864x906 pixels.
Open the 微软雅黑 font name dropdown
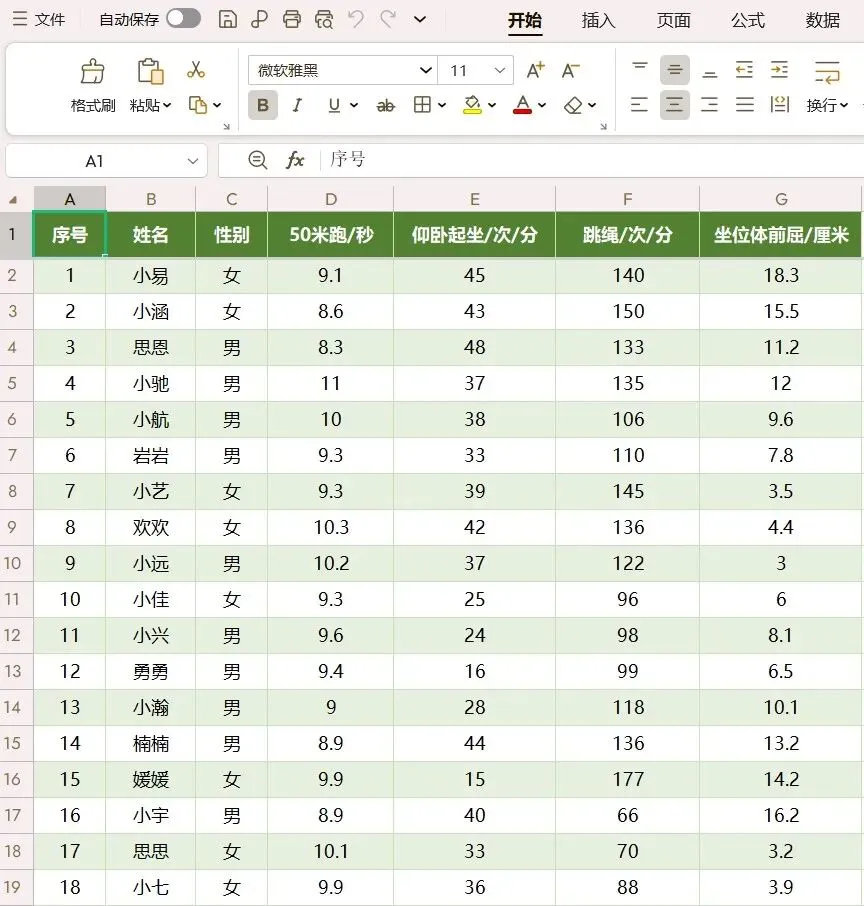(x=425, y=70)
